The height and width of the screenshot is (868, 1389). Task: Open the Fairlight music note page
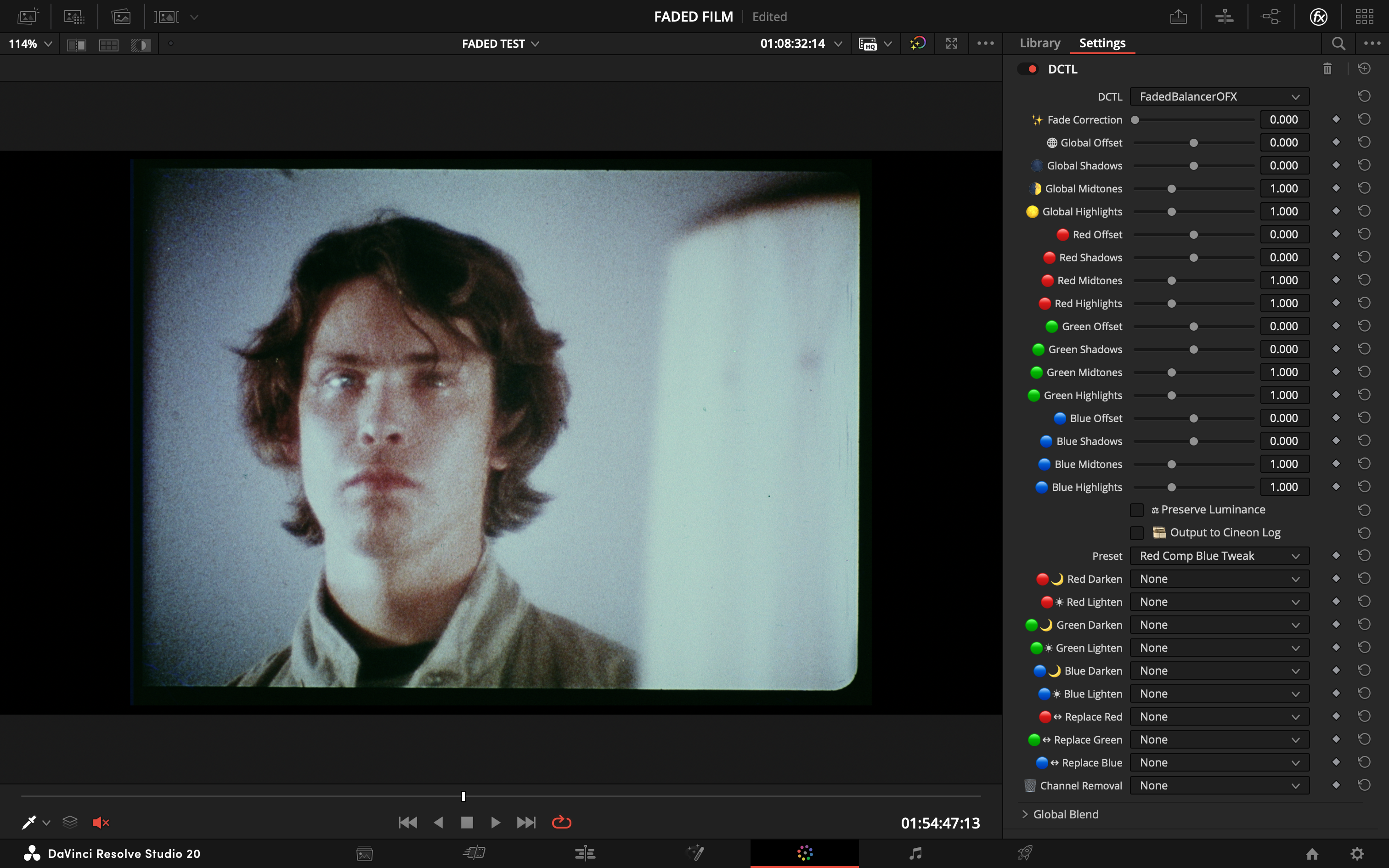coord(915,853)
